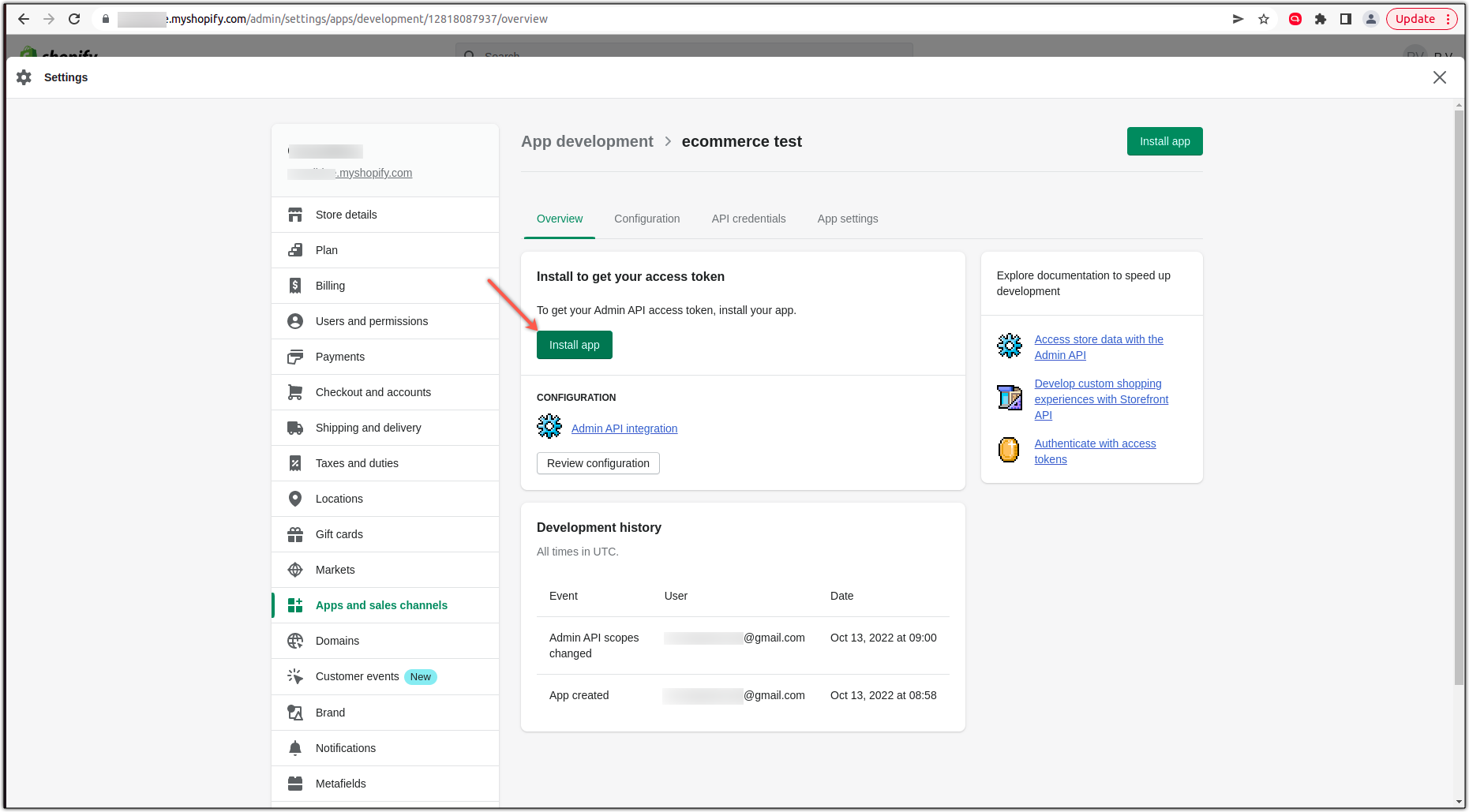
Task: Switch to the Overview tab
Action: (560, 219)
